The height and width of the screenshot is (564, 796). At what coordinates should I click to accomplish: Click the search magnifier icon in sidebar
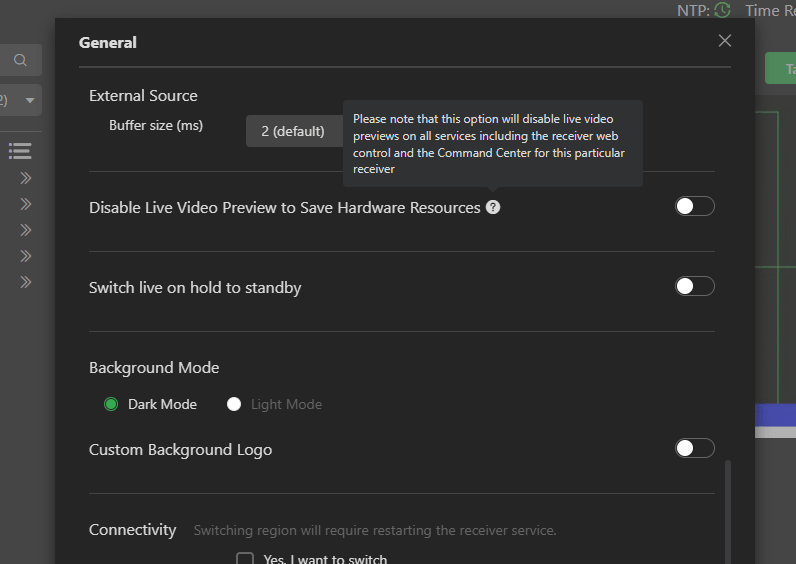tap(20, 60)
